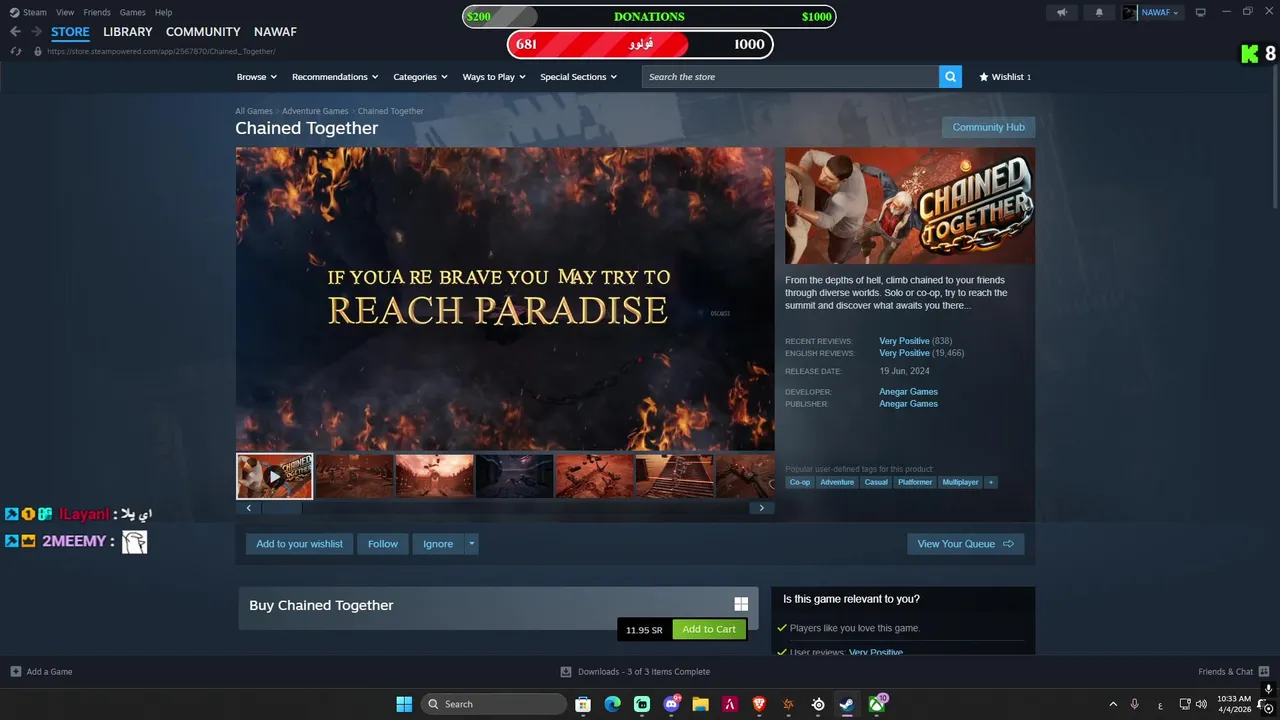Screen dimensions: 1280x720
Task: Open File Explorer from taskbar
Action: pos(701,704)
